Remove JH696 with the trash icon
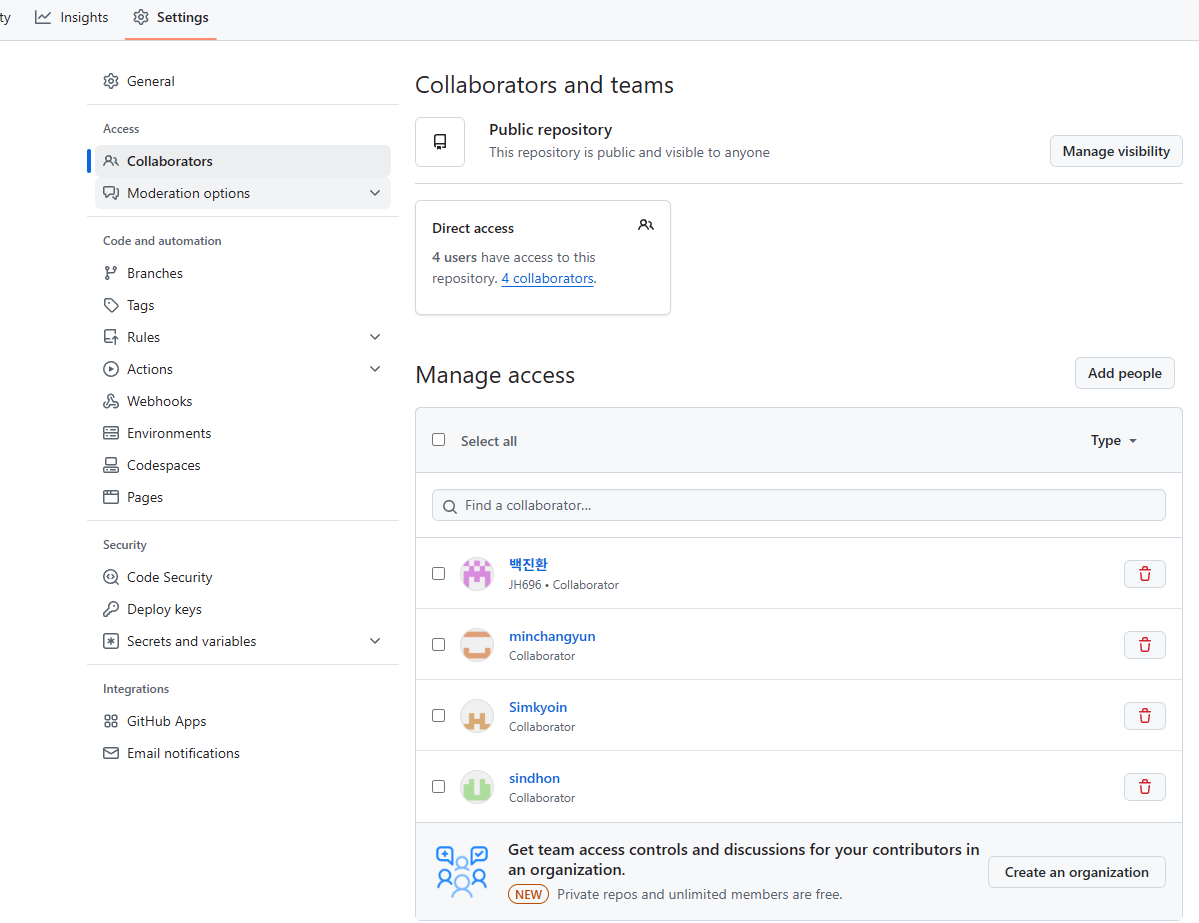 click(x=1145, y=574)
